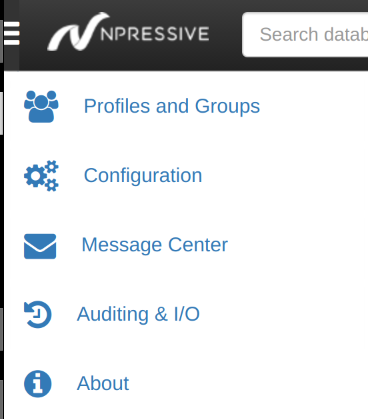
Task: Focus the Search database field
Action: (x=305, y=35)
